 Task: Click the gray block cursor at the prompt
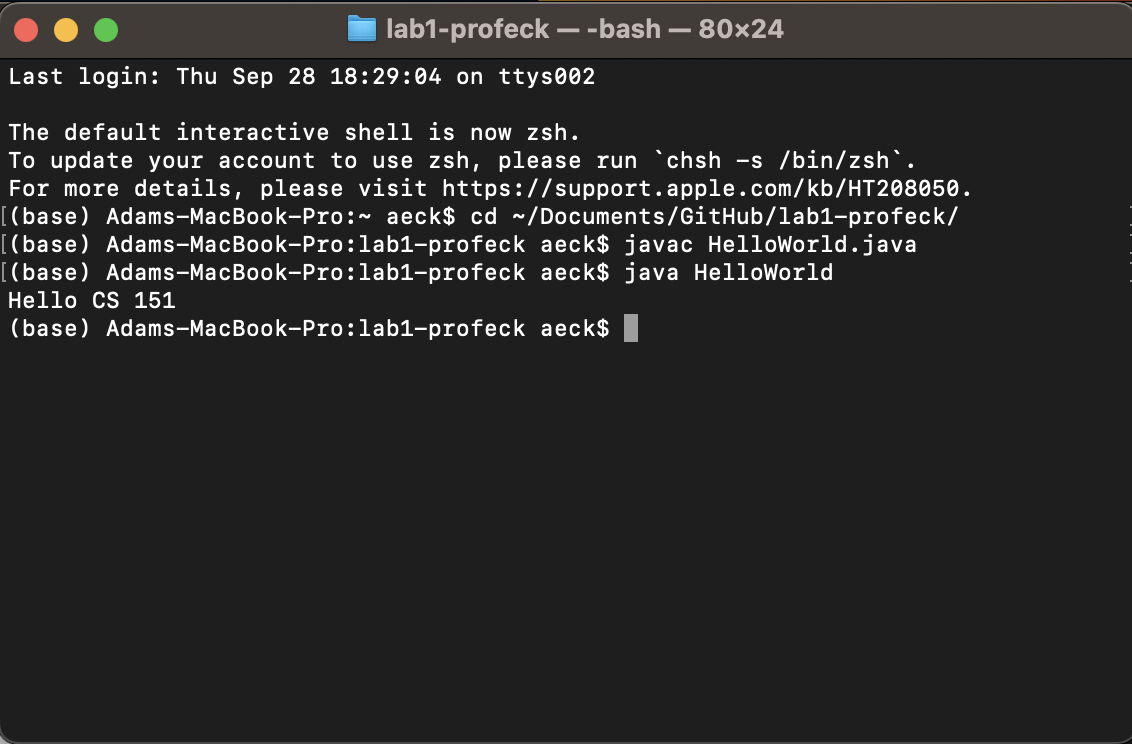[x=630, y=328]
